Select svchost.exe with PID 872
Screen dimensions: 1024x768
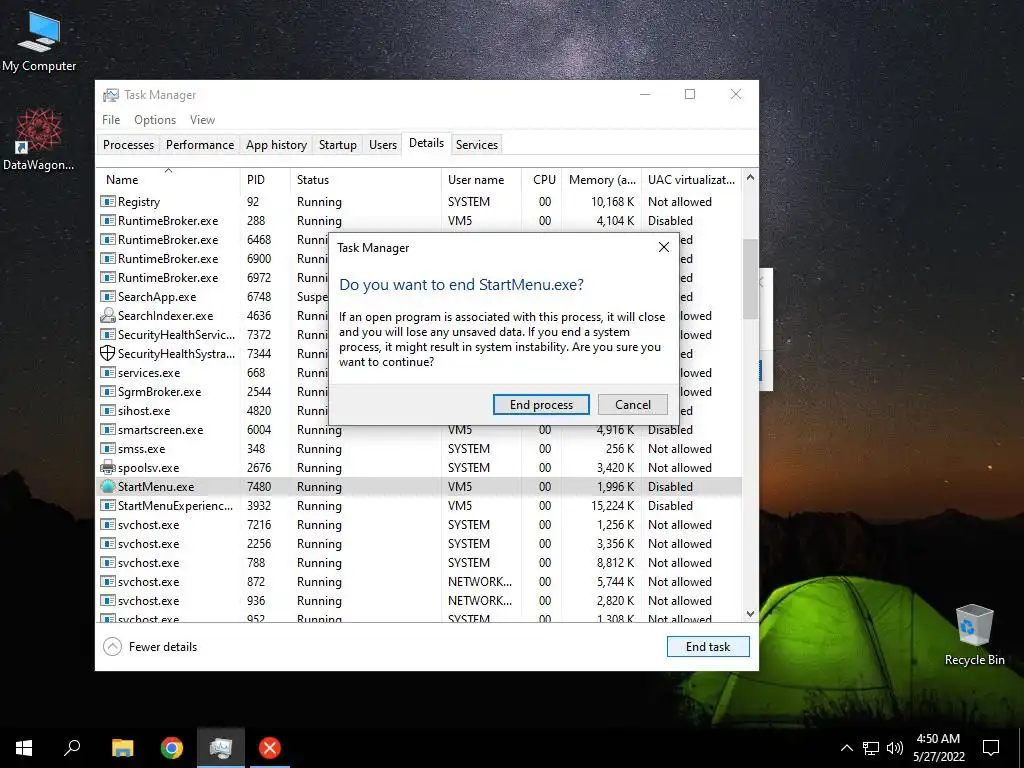pyautogui.click(x=419, y=581)
